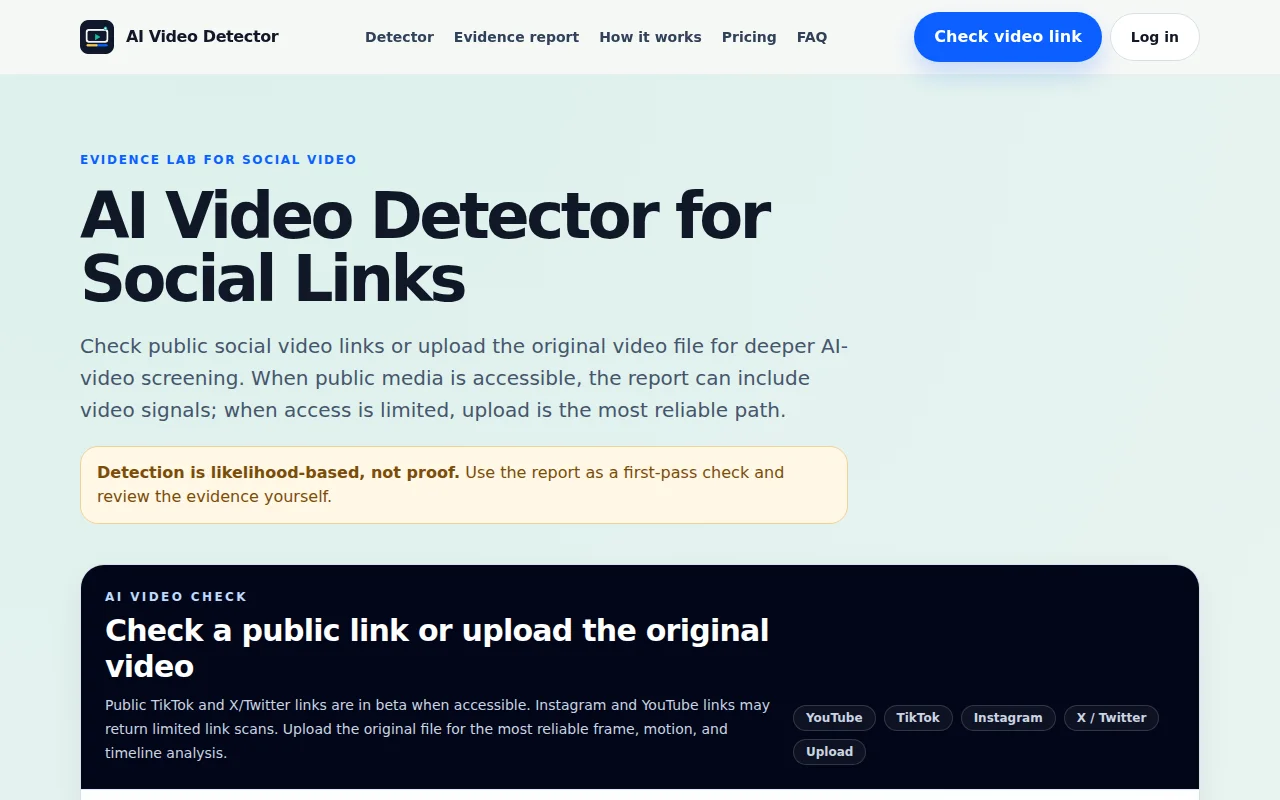
Task: Click the Log in button
Action: [x=1155, y=37]
